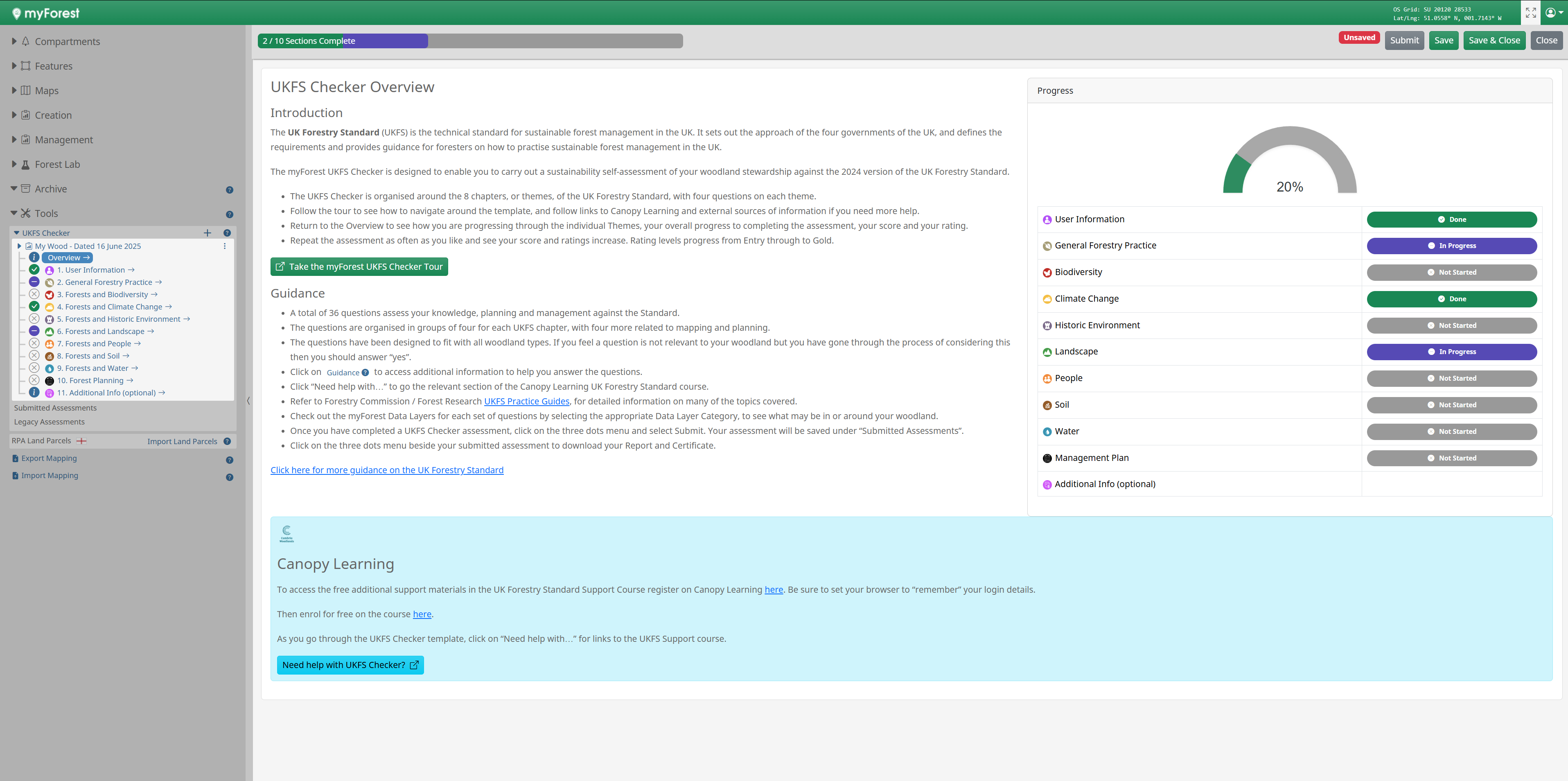Click green check status of User Information

[x=34, y=270]
